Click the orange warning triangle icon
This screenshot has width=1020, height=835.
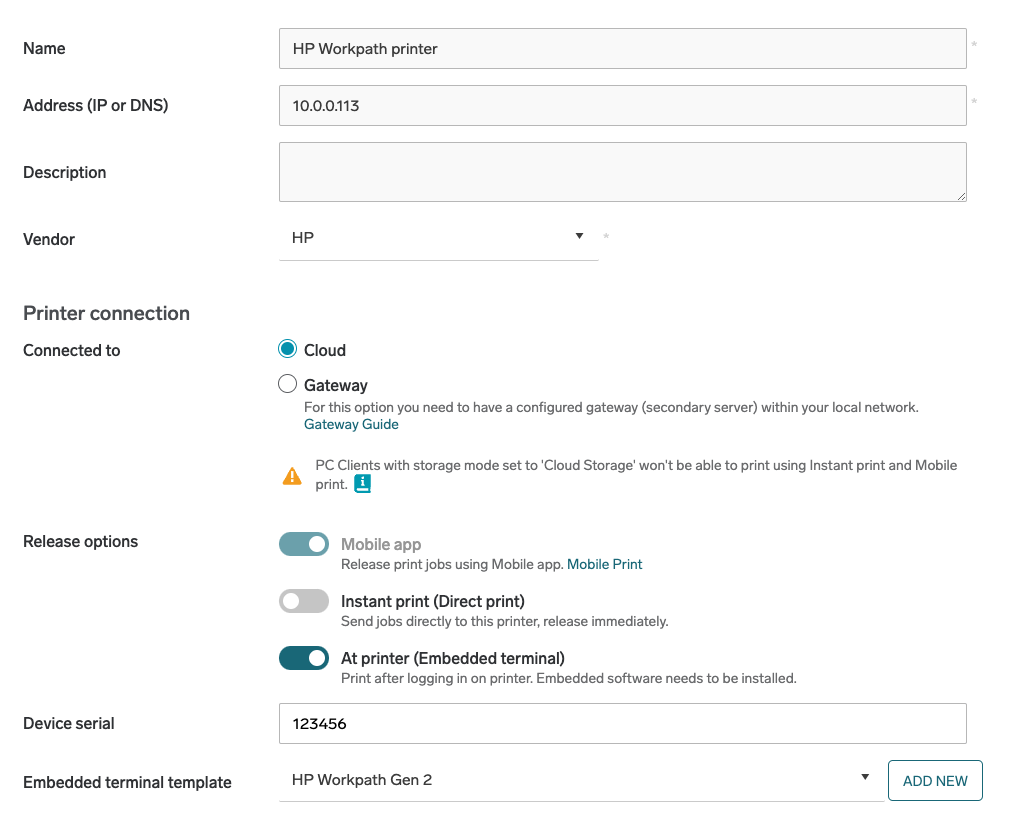[x=292, y=476]
